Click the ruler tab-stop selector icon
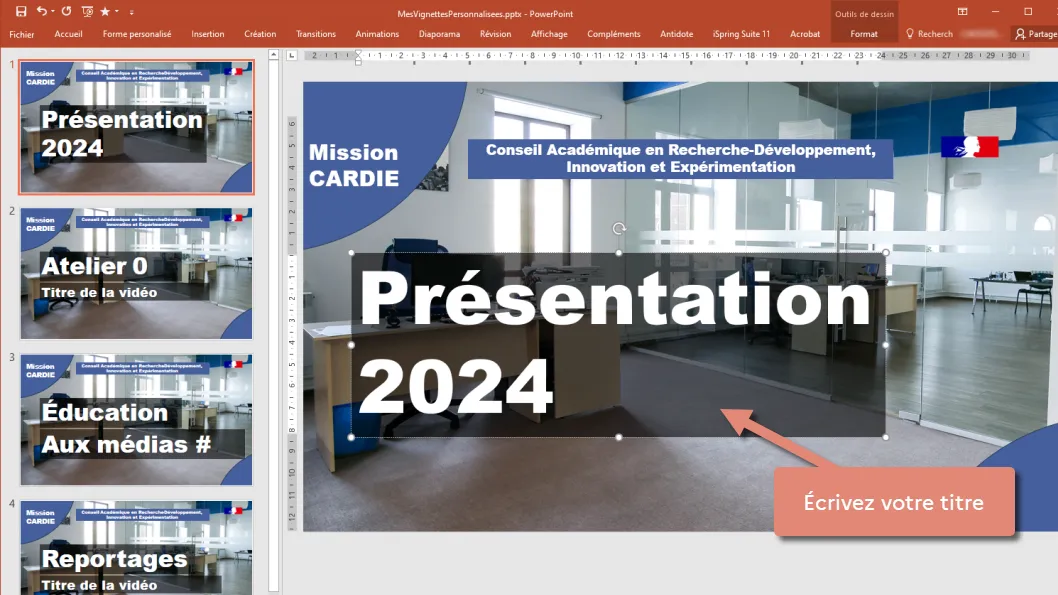Viewport: 1058px width, 595px height. 291,55
